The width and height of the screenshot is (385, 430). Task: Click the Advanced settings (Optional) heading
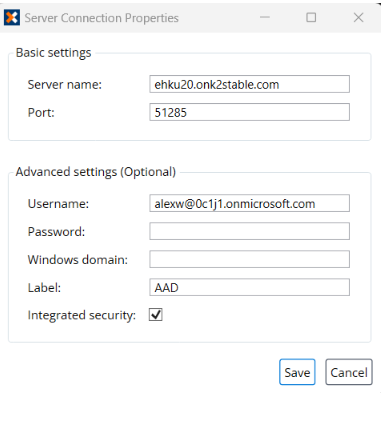pyautogui.click(x=96, y=172)
